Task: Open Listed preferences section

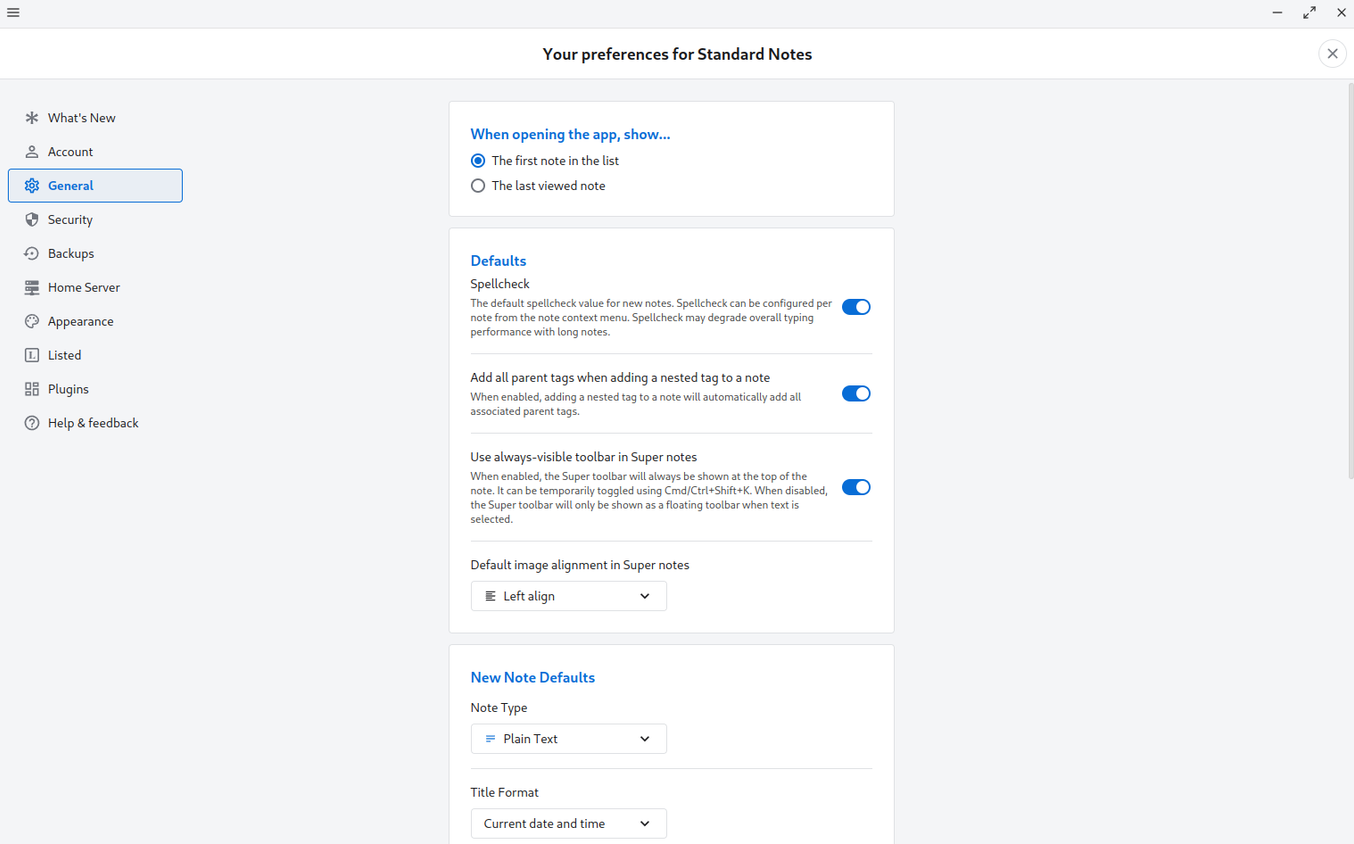Action: pos(95,356)
